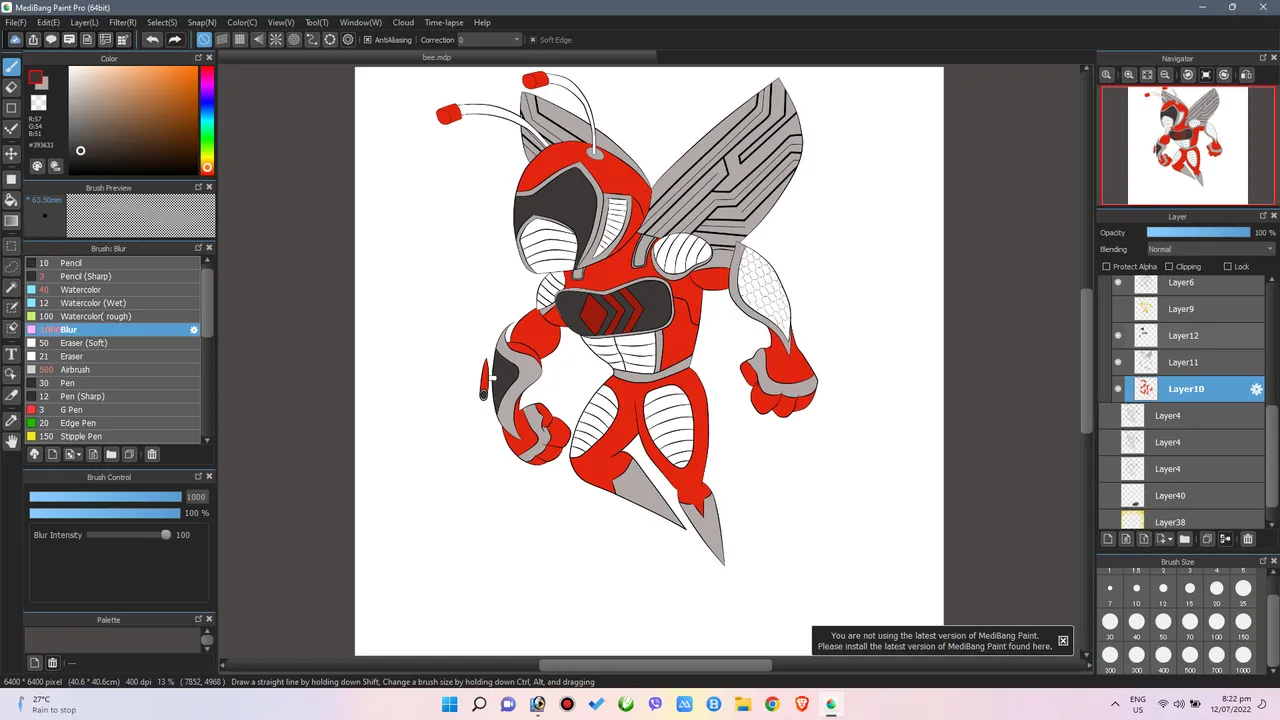The width and height of the screenshot is (1280, 720).
Task: Open the Layer menu
Action: pos(84,22)
